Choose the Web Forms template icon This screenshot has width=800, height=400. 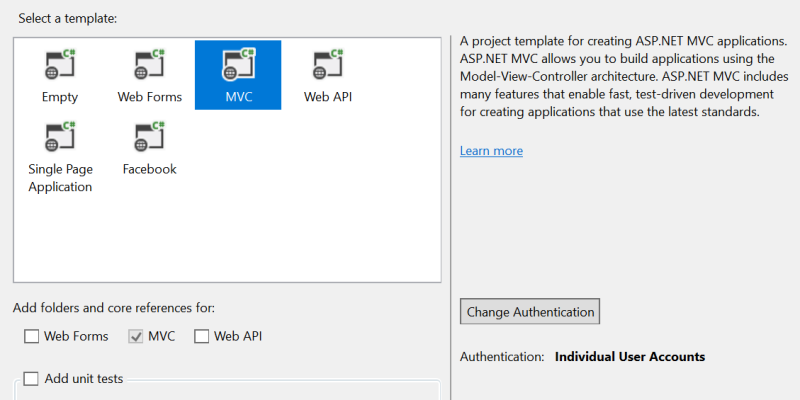point(149,65)
